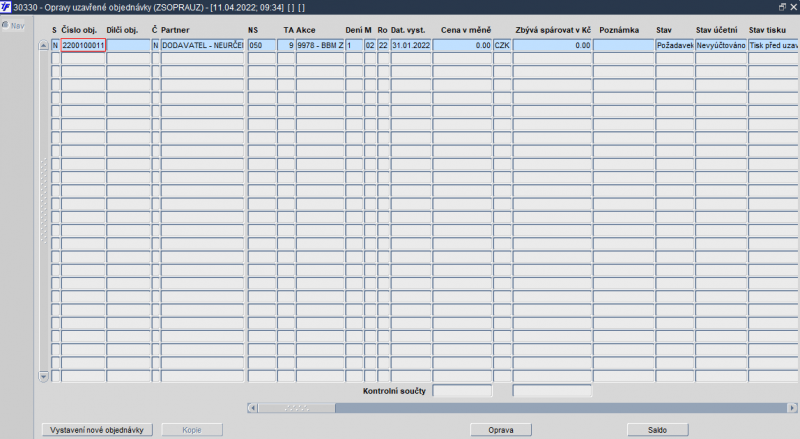800x439 pixels.
Task: Click the S column cell N in first row
Action: (55, 45)
